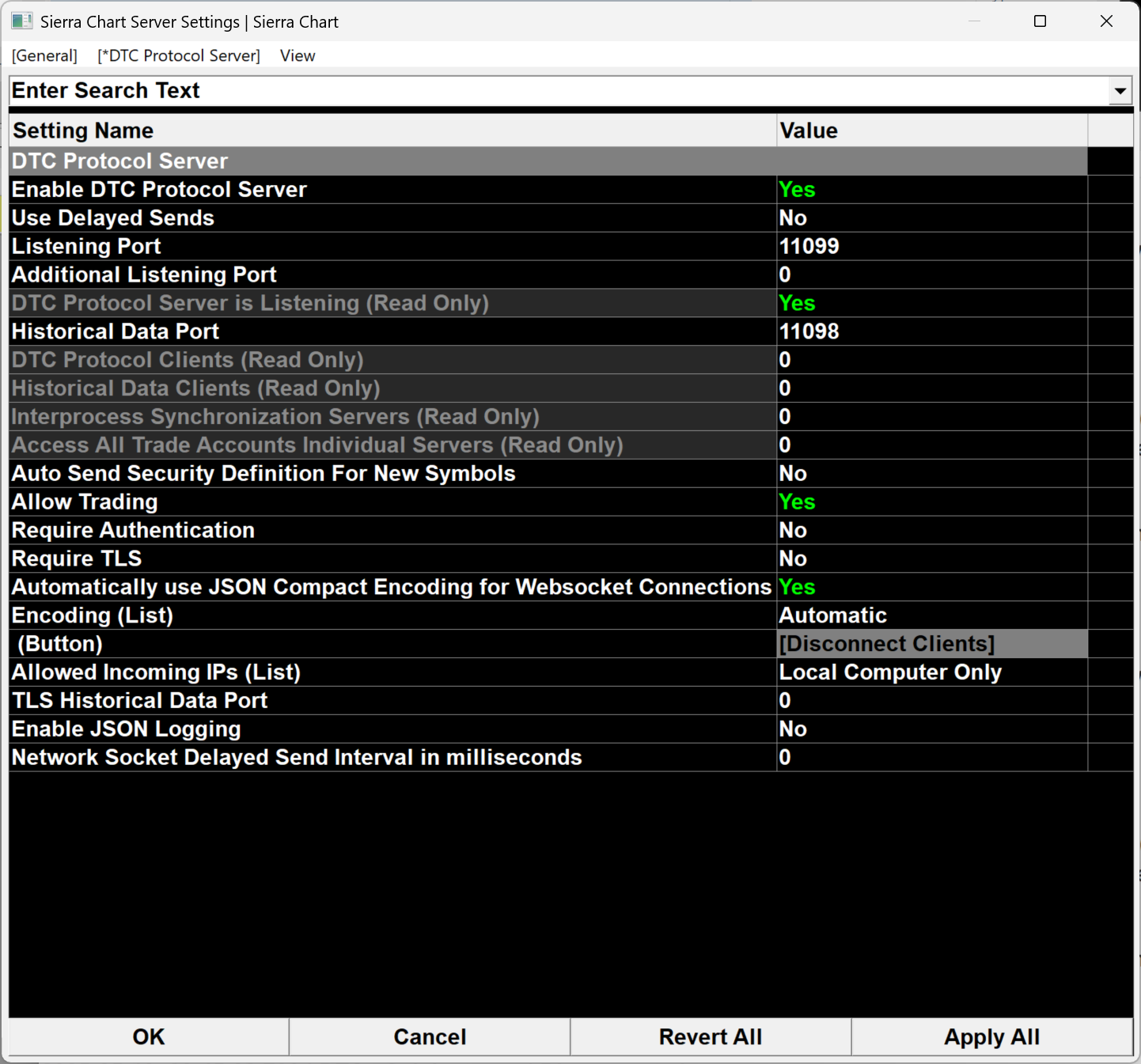Edit Network Socket Delayed Send Interval value
The height and width of the screenshot is (1064, 1141).
[x=932, y=758]
